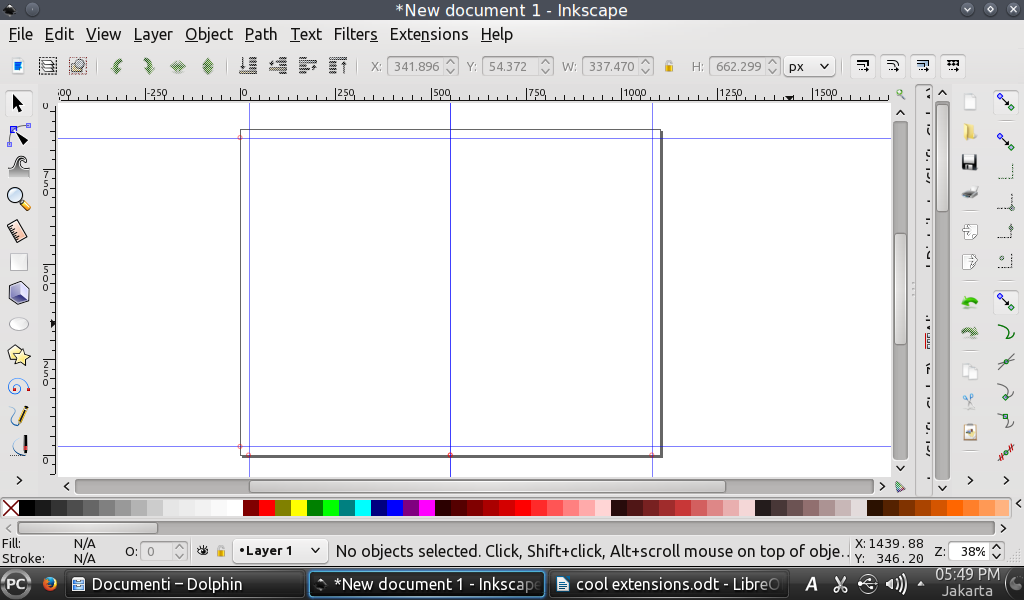Expand hidden tools in left toolbox
This screenshot has height=600, width=1024.
(x=18, y=481)
